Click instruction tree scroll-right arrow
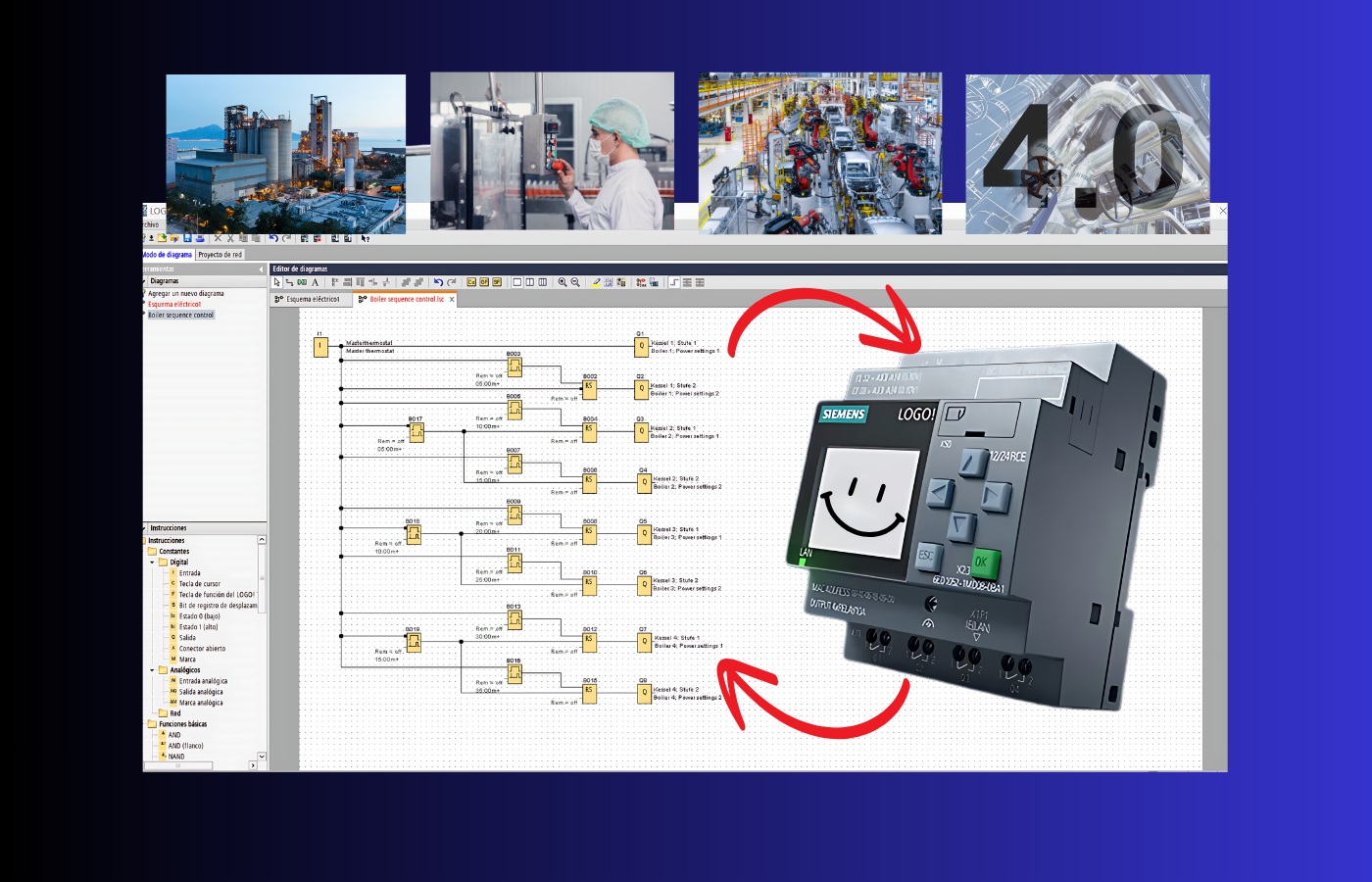The width and height of the screenshot is (1372, 882). (x=253, y=765)
